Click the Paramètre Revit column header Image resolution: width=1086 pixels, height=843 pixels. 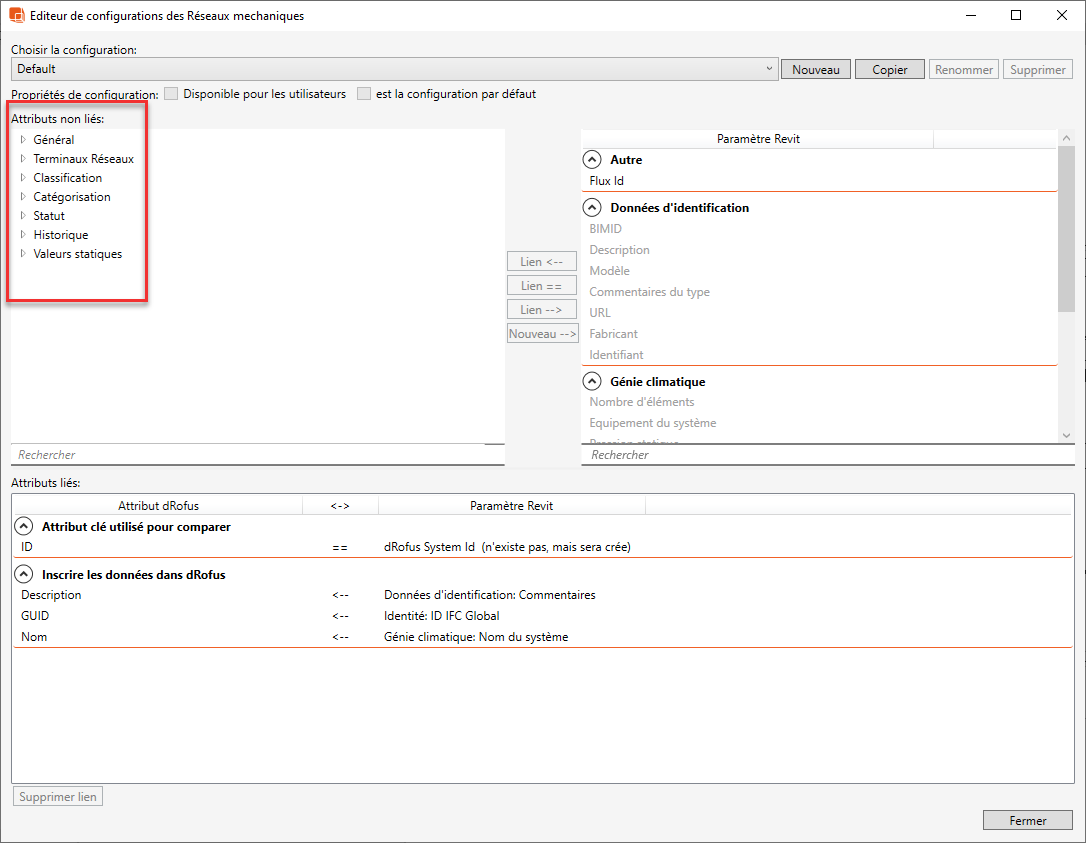tap(757, 139)
